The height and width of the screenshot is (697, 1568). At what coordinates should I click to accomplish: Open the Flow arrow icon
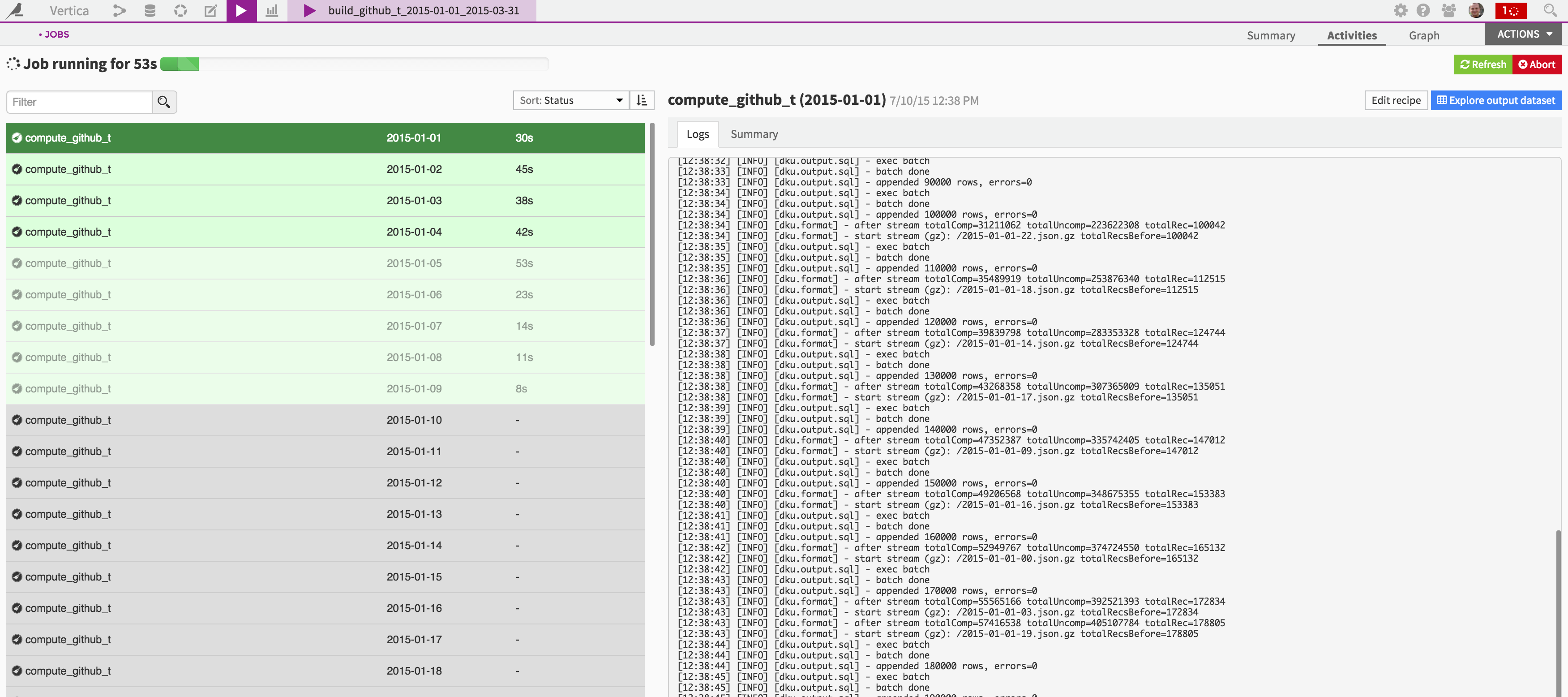click(x=119, y=10)
